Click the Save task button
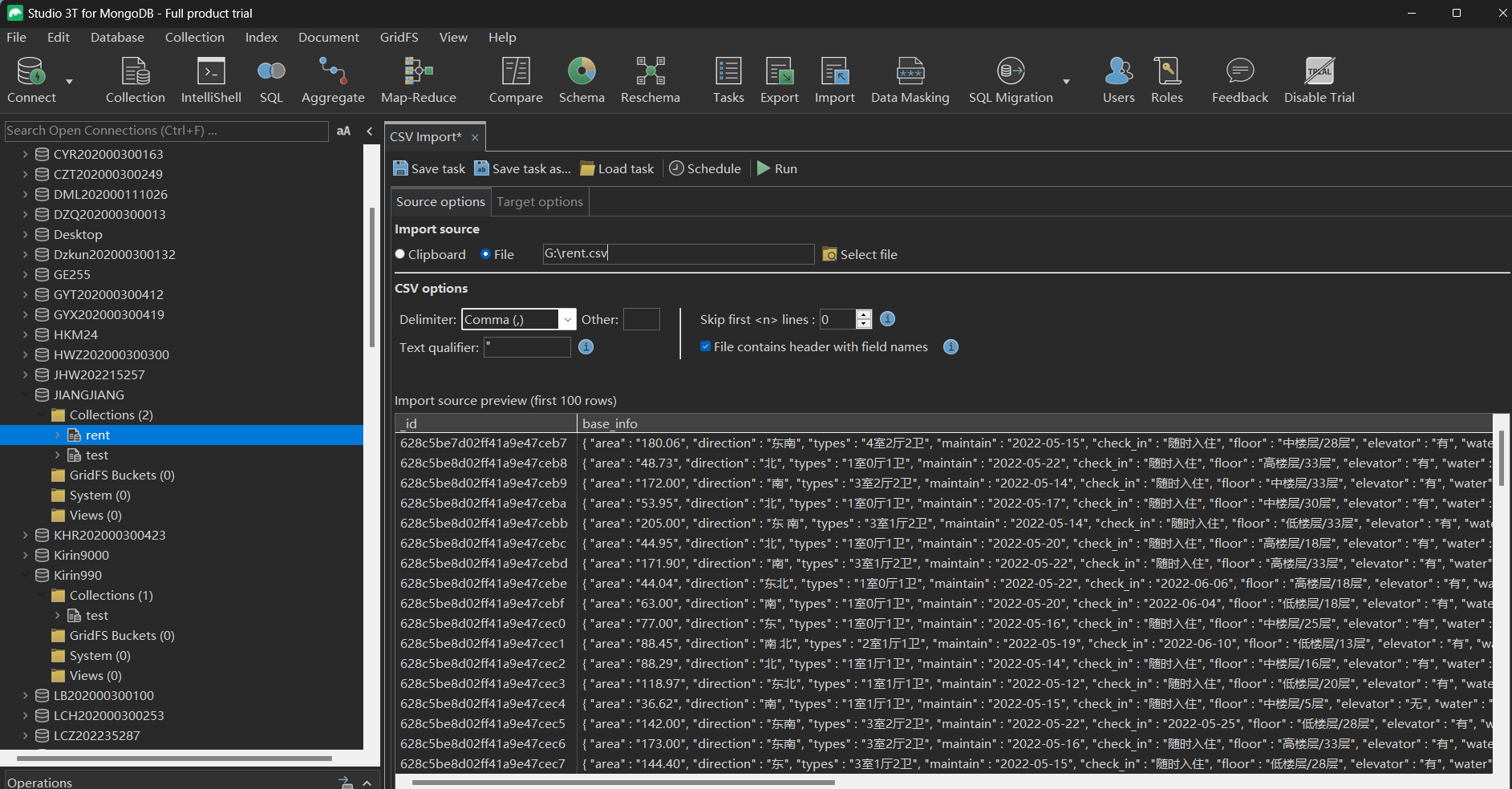 coord(429,168)
